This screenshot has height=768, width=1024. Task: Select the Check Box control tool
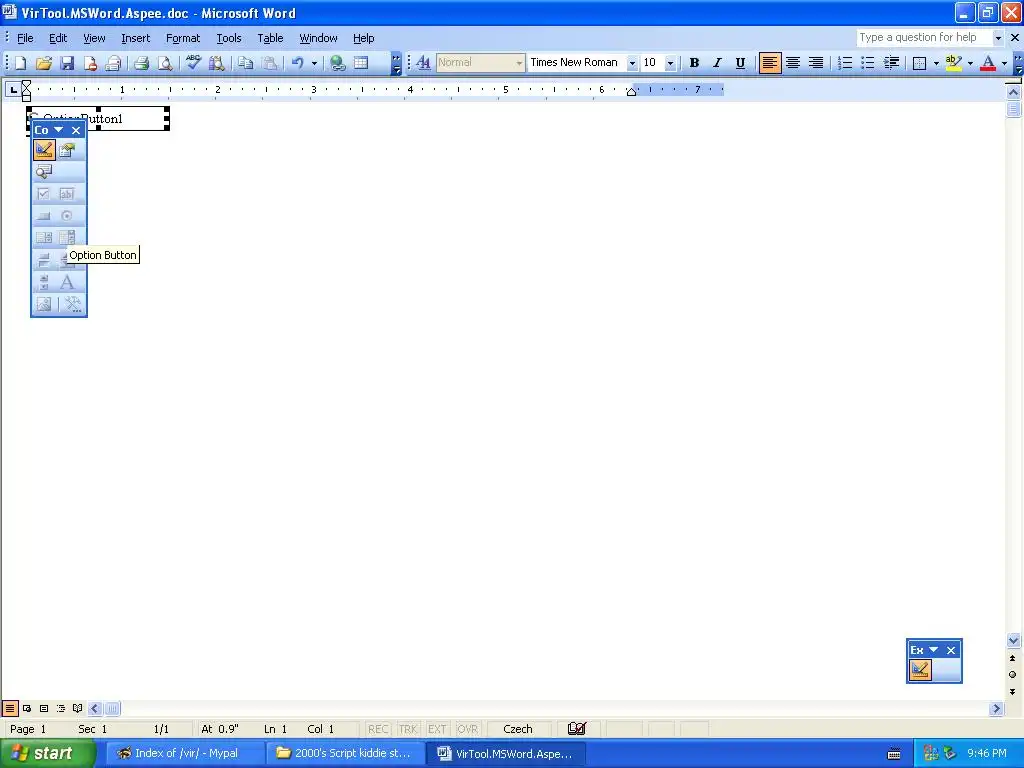click(44, 194)
